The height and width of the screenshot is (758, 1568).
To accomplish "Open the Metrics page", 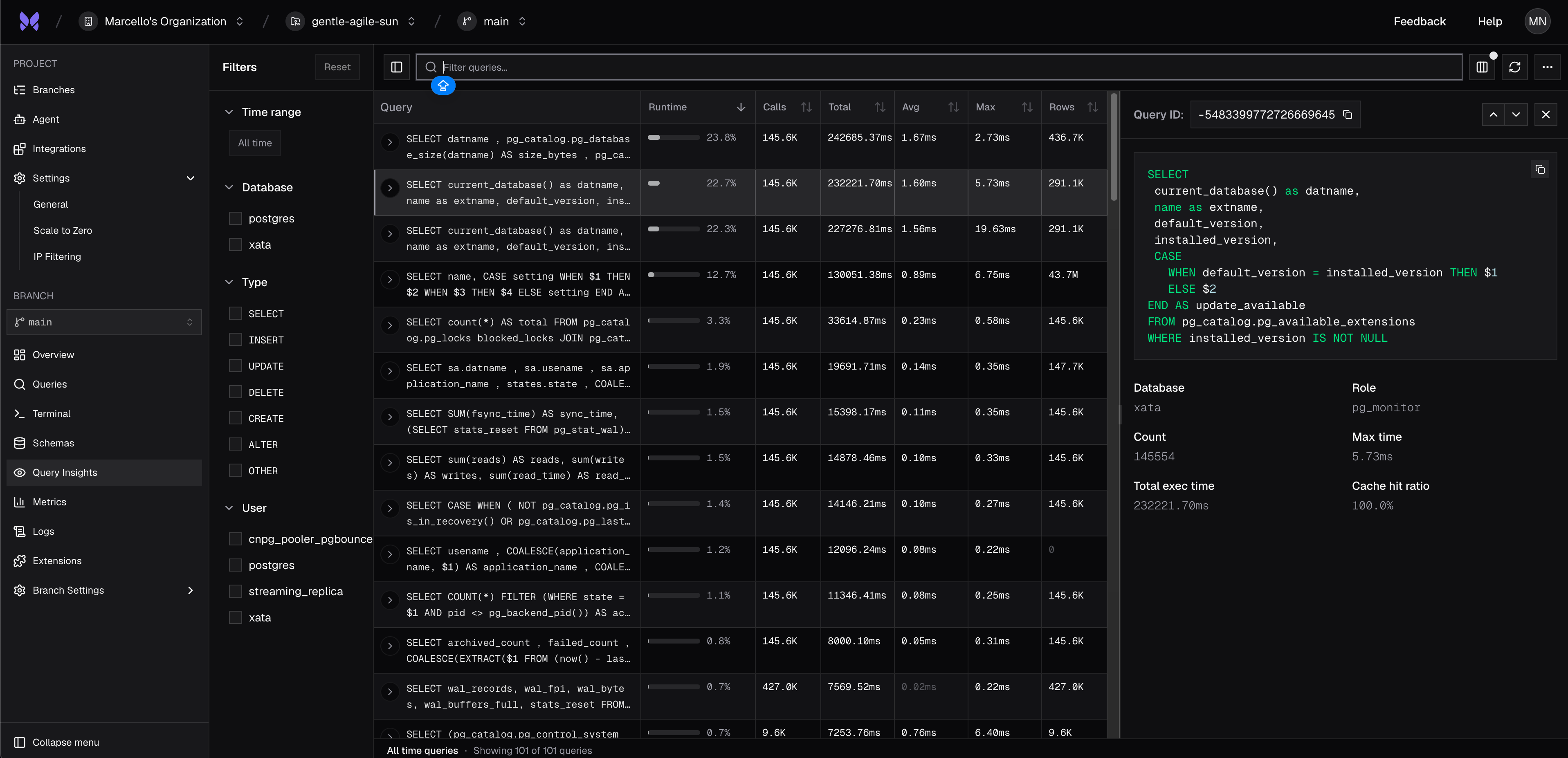I will coord(104,502).
